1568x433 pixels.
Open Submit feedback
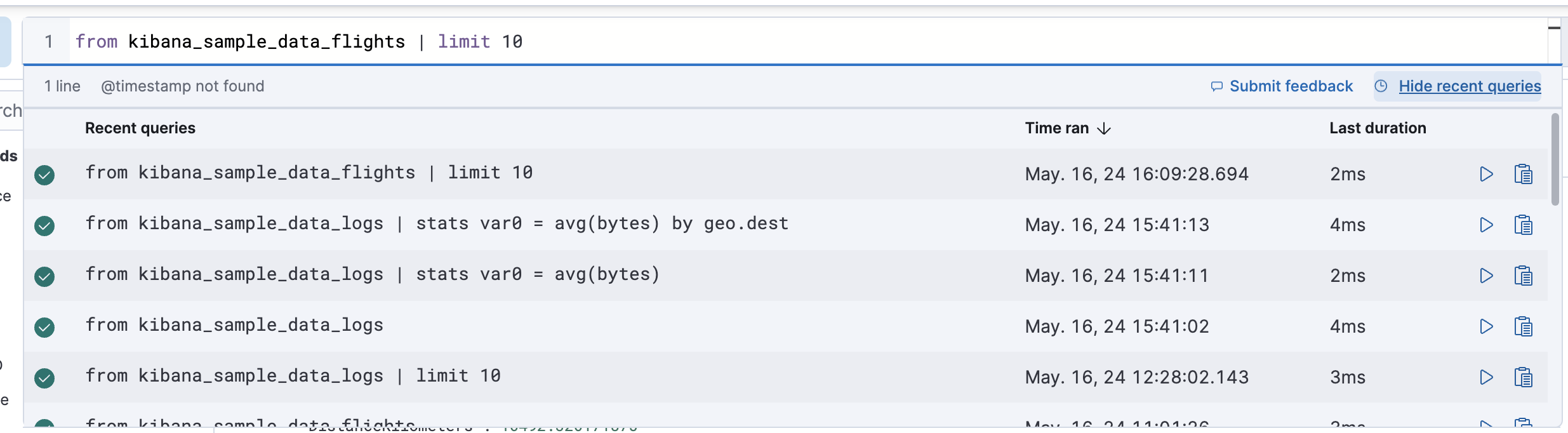1290,86
